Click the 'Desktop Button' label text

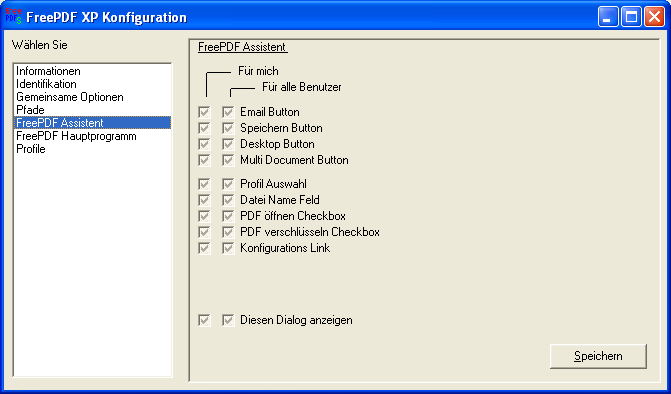coord(277,144)
